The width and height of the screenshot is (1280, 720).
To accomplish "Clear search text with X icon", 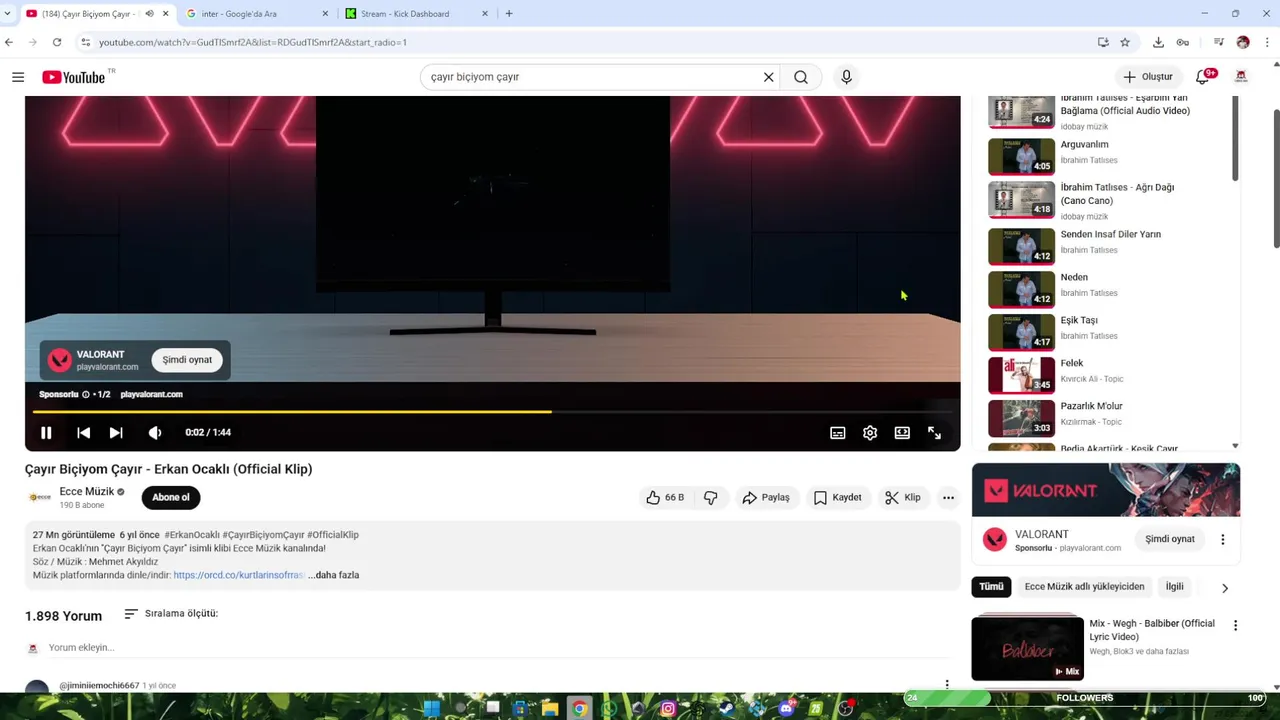I will point(768,77).
